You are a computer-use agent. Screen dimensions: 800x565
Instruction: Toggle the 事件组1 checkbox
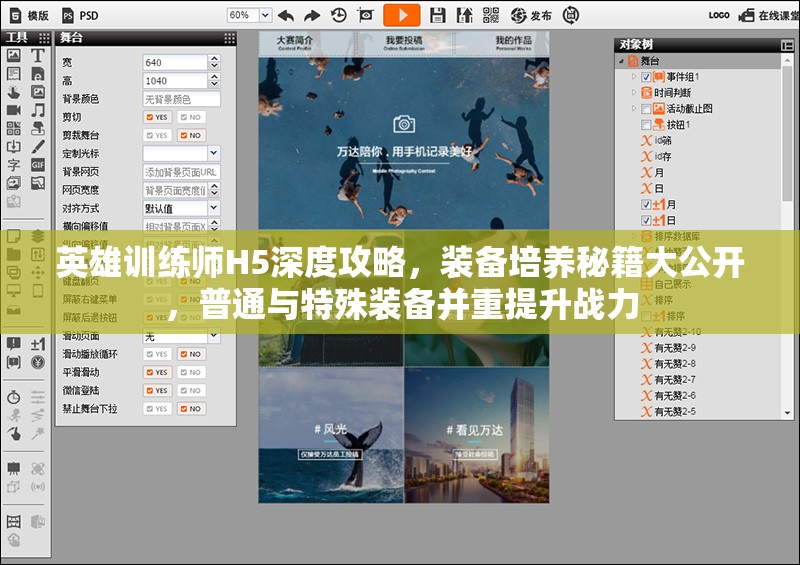646,77
